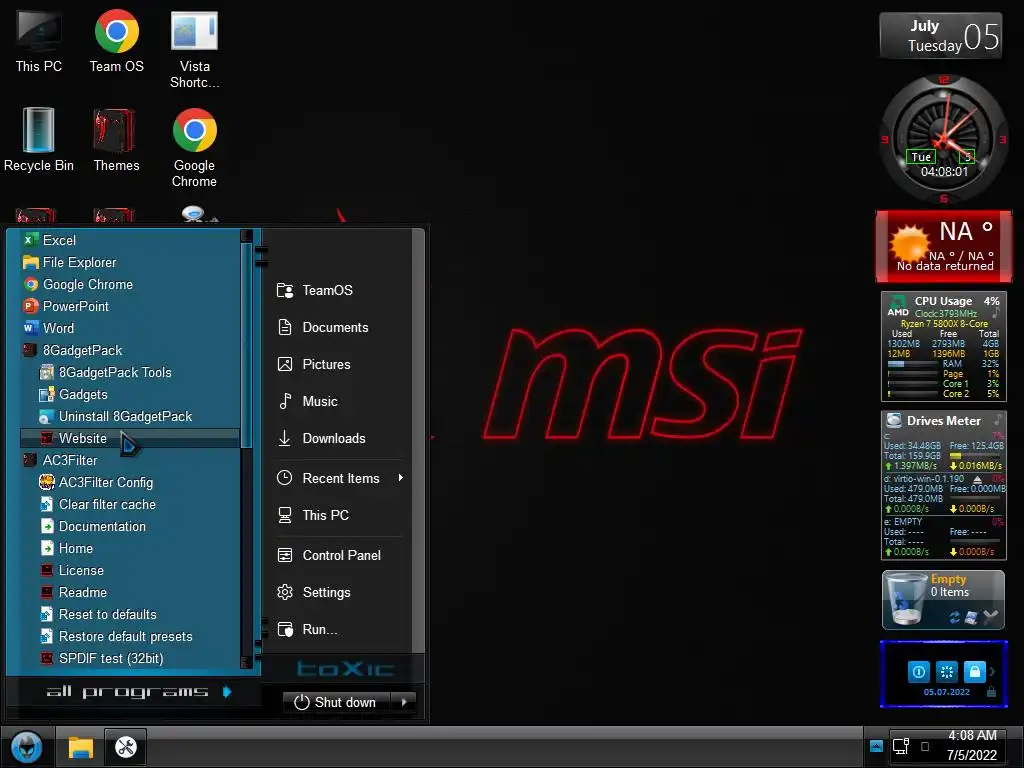Viewport: 1024px width, 768px height.
Task: Expand the Recent Items submenu arrow
Action: tap(401, 478)
